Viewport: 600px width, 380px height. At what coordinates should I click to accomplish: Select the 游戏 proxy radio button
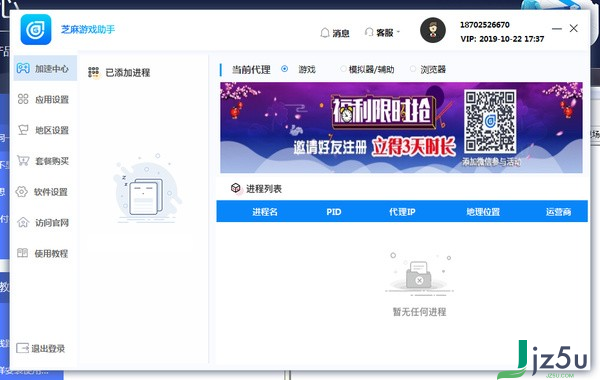click(284, 69)
